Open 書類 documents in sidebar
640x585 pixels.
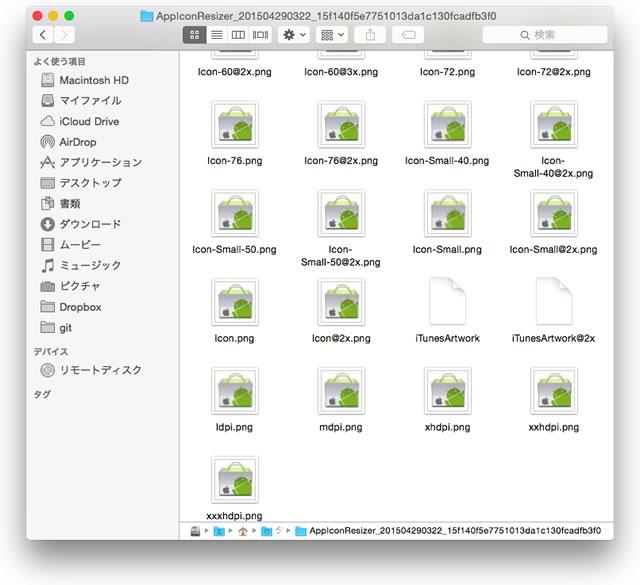(60, 203)
